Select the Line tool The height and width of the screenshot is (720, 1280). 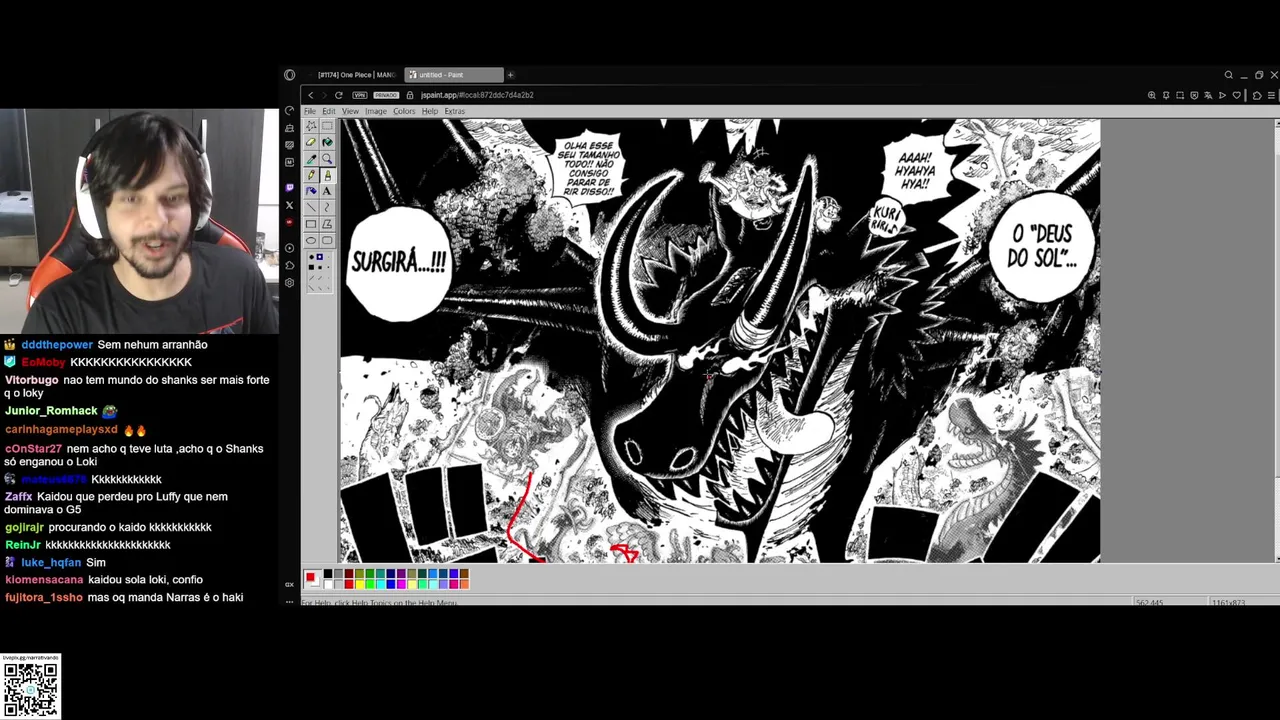pyautogui.click(x=311, y=207)
